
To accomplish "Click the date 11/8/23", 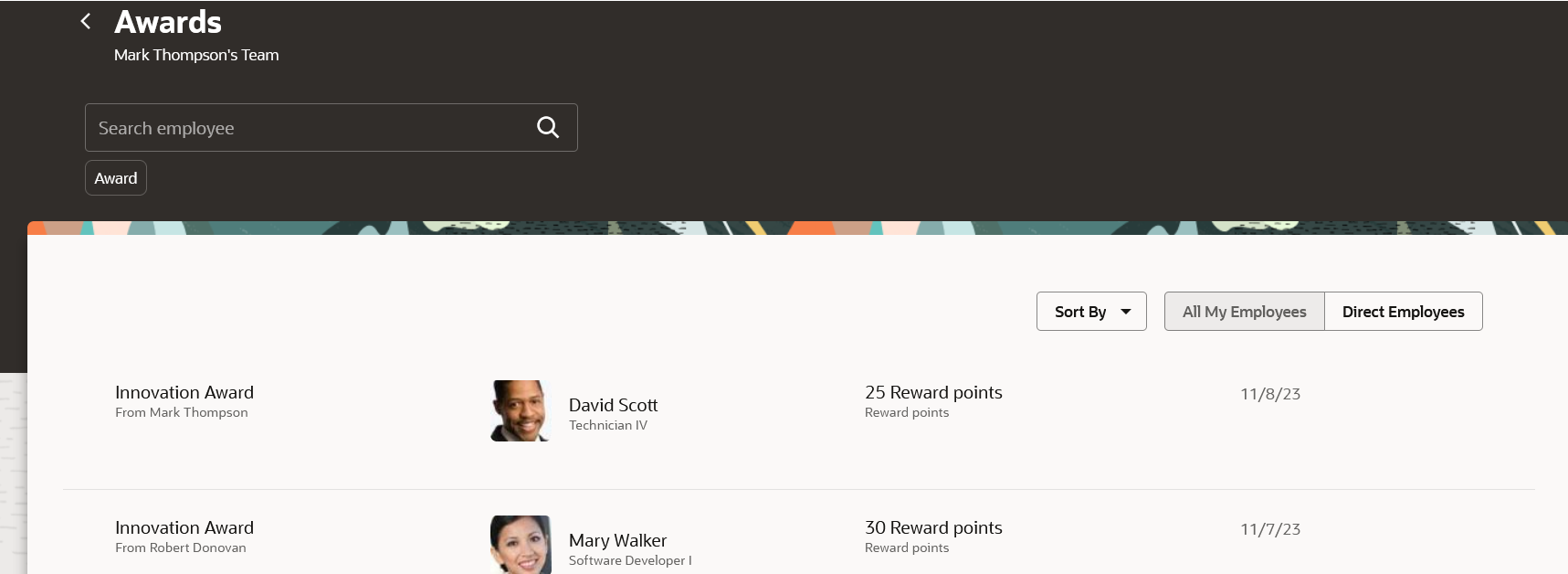I will (1270, 394).
